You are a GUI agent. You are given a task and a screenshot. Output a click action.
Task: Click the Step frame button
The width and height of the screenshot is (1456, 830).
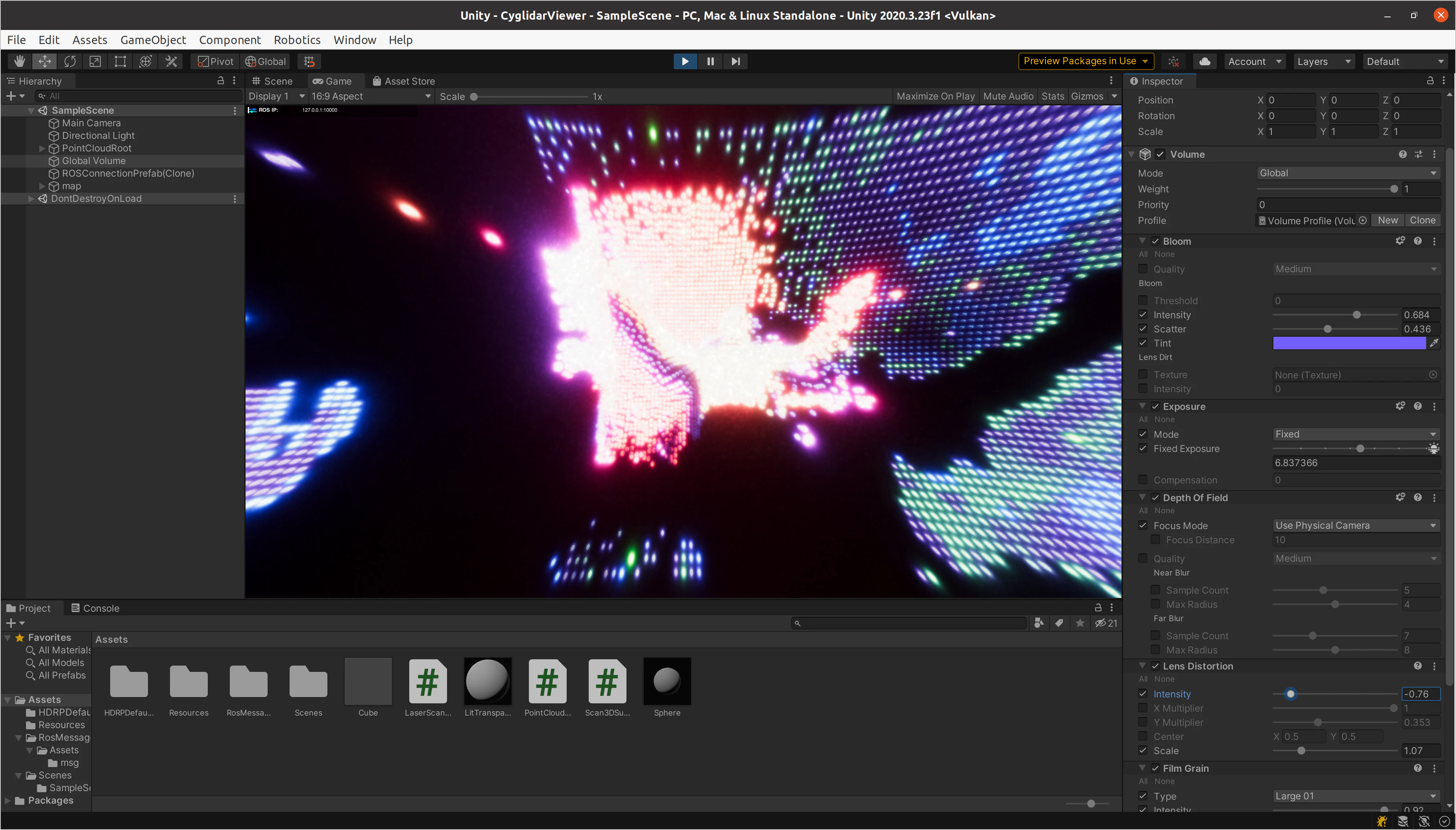pos(735,62)
